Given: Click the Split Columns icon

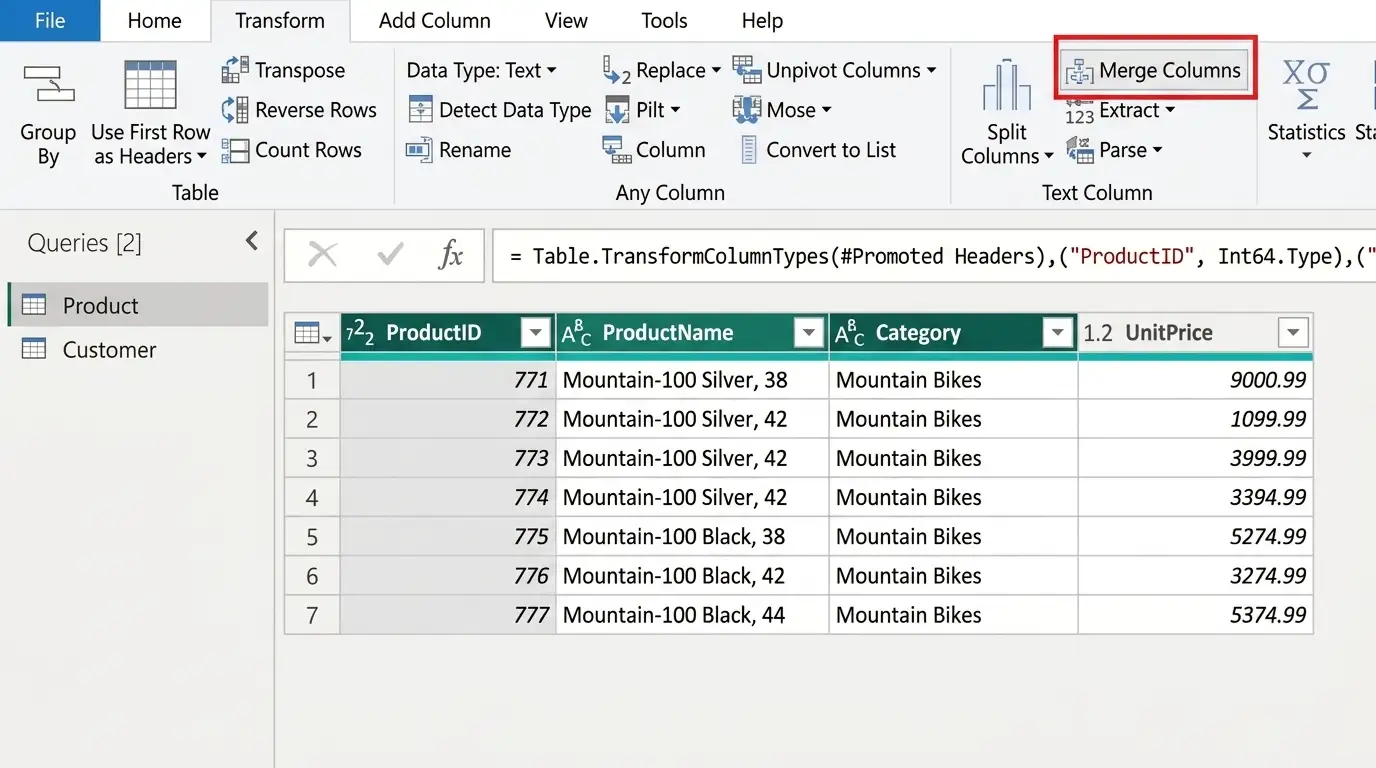Looking at the screenshot, I should pyautogui.click(x=1007, y=86).
